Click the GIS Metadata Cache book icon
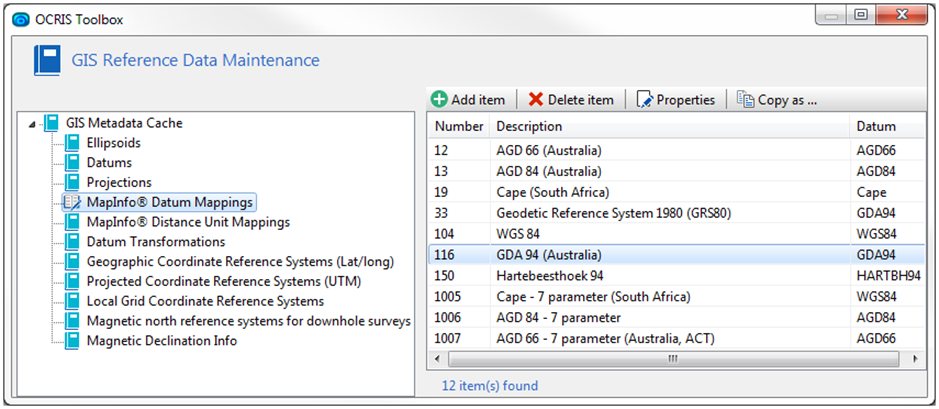This screenshot has width=939, height=409. click(x=51, y=123)
